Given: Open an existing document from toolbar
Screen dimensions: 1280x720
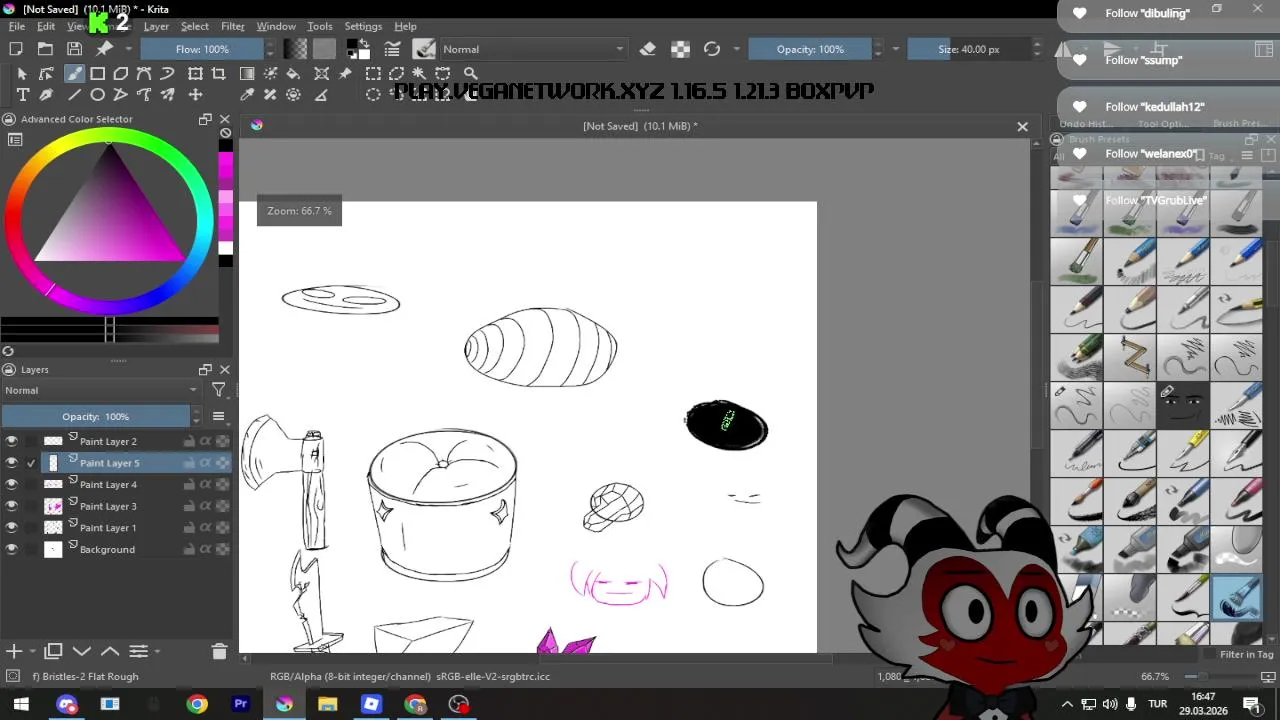Looking at the screenshot, I should (x=45, y=49).
